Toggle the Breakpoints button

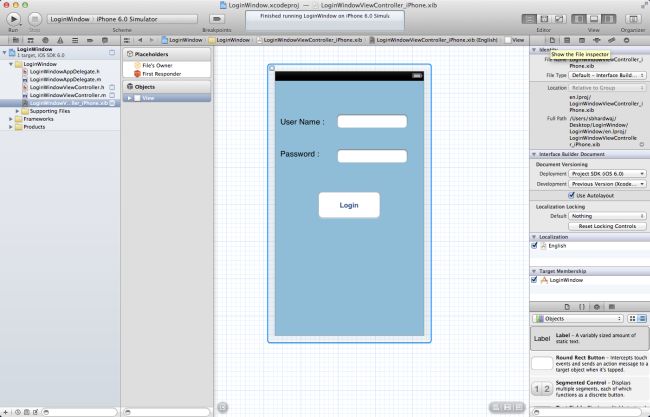click(x=216, y=19)
